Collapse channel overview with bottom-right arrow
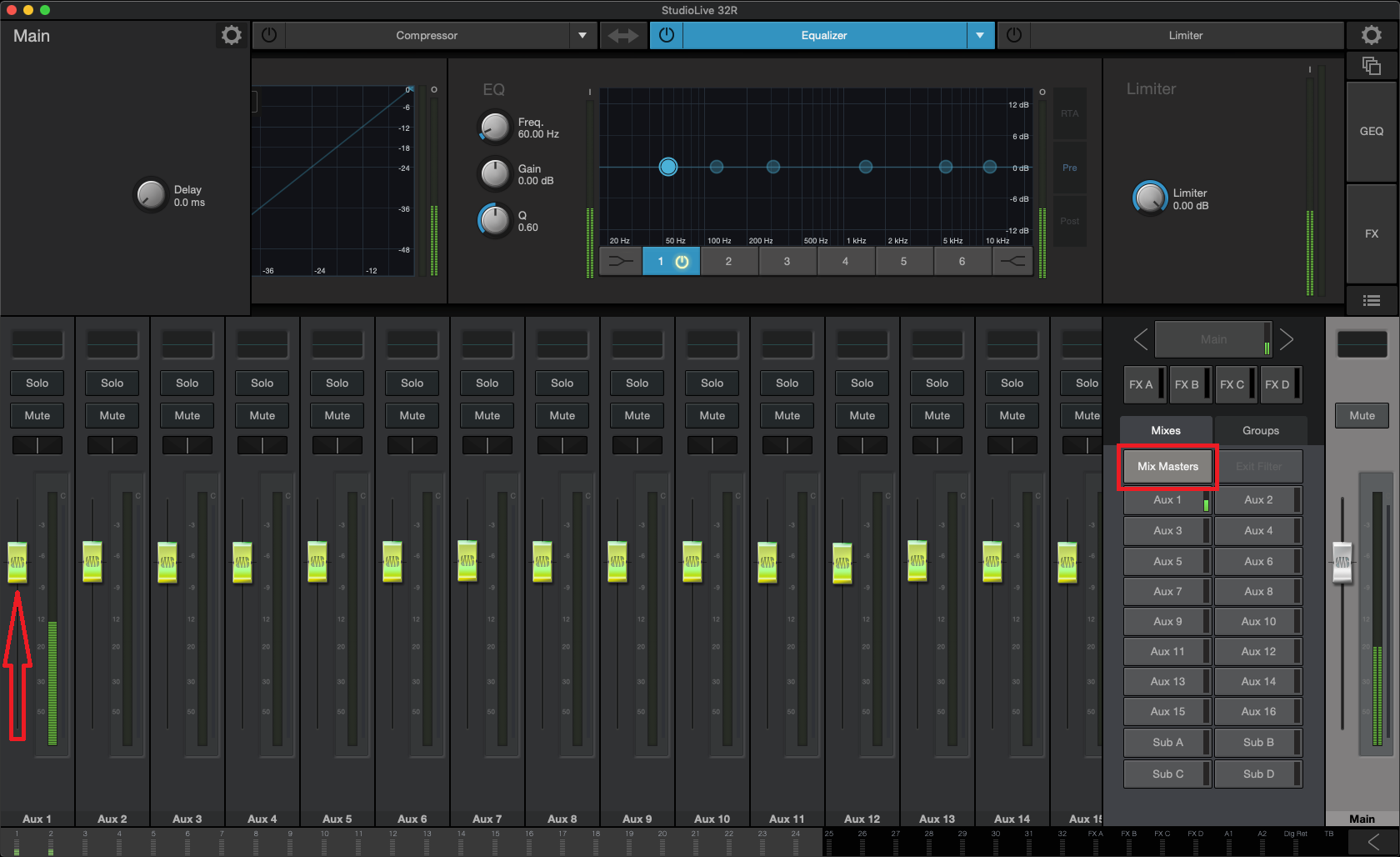Screen dimensions: 1400x857 (1373, 842)
